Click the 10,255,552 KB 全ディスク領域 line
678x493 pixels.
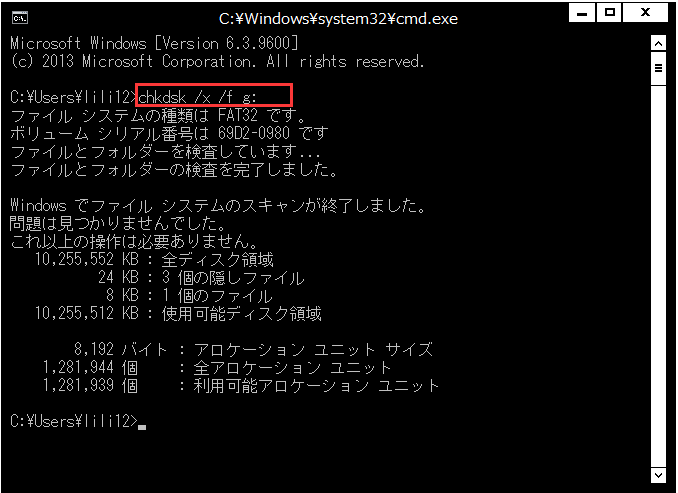tap(154, 259)
